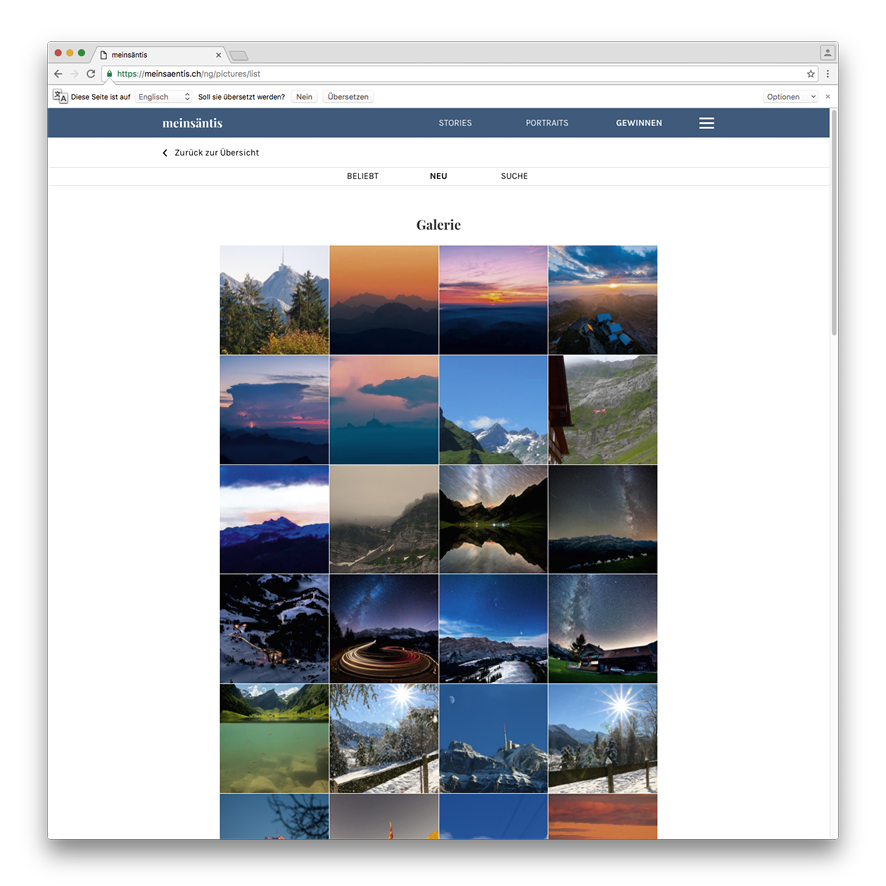Click the browser back arrow
Viewport: 886px width, 886px height.
(58, 74)
